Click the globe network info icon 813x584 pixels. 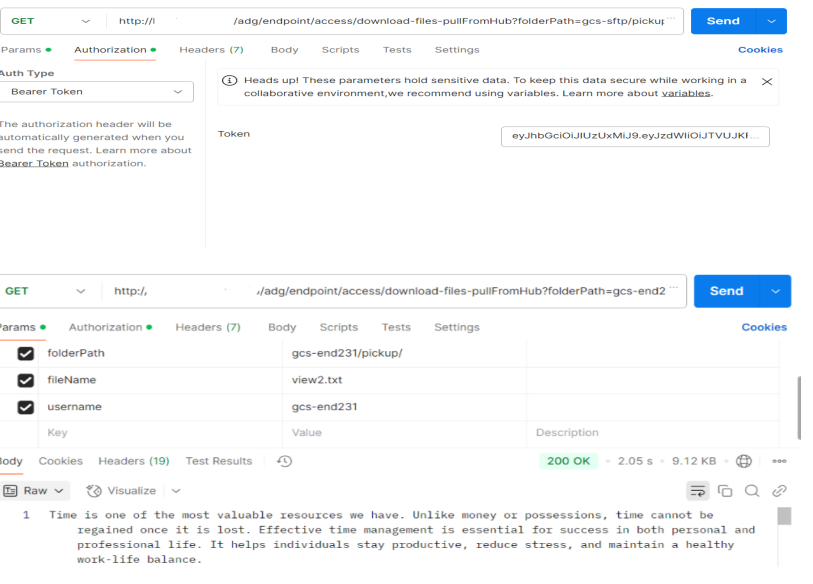[x=743, y=461]
